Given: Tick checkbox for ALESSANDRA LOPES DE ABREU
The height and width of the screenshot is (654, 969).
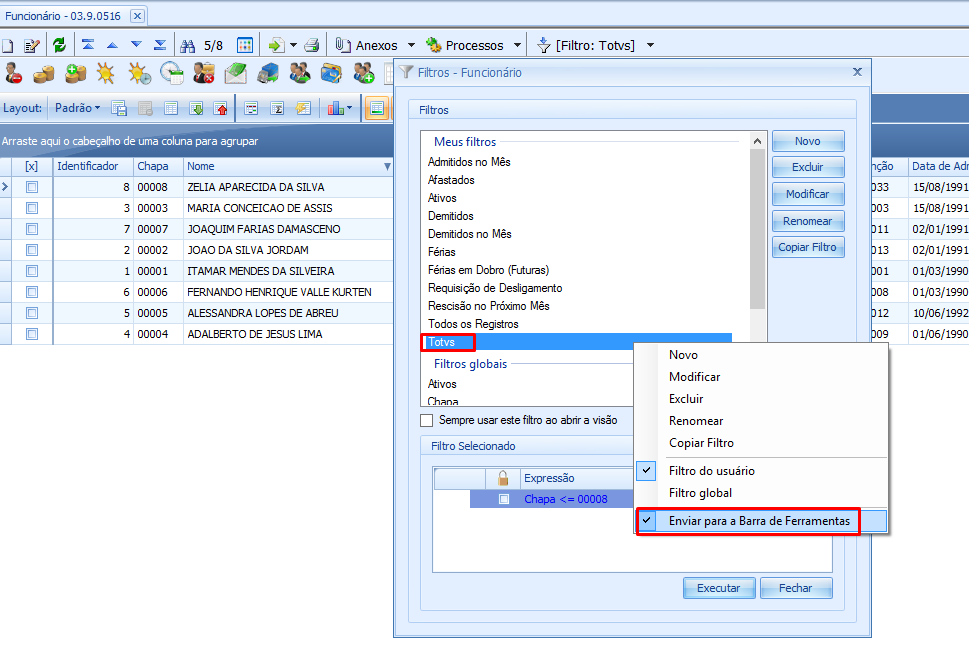Looking at the screenshot, I should [x=32, y=313].
